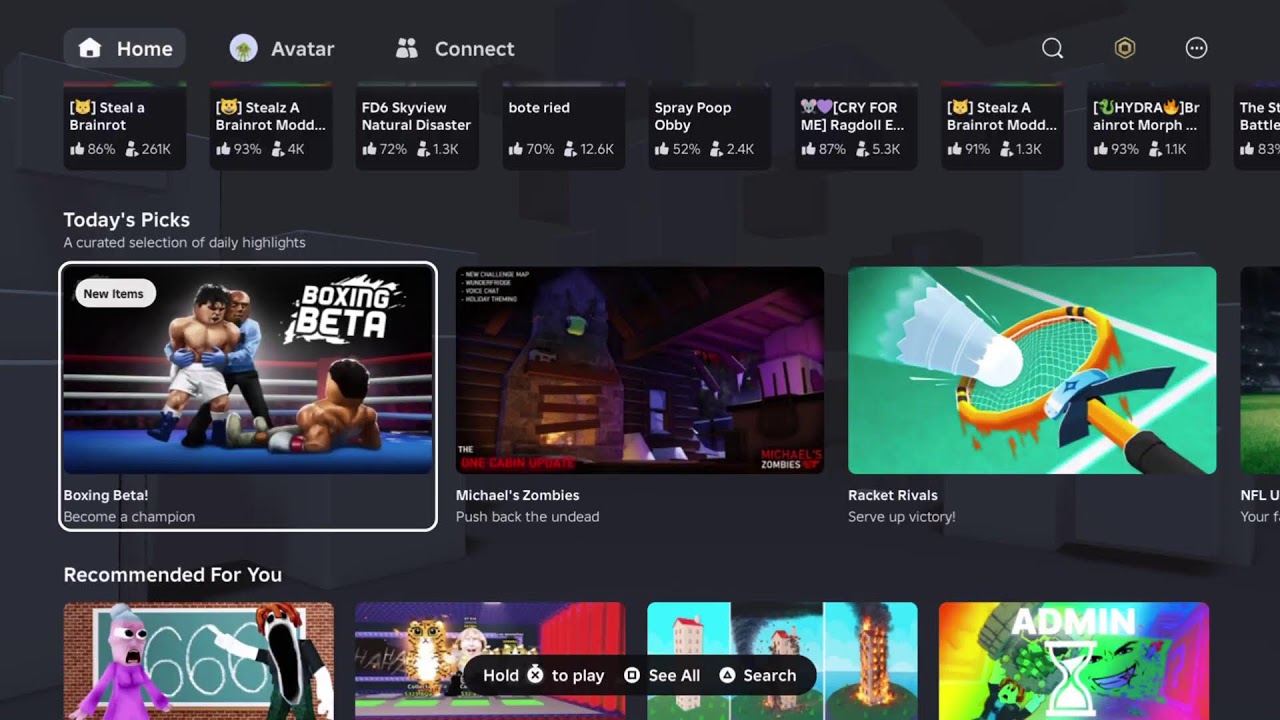Click the triangle button icon by Search

pos(727,675)
